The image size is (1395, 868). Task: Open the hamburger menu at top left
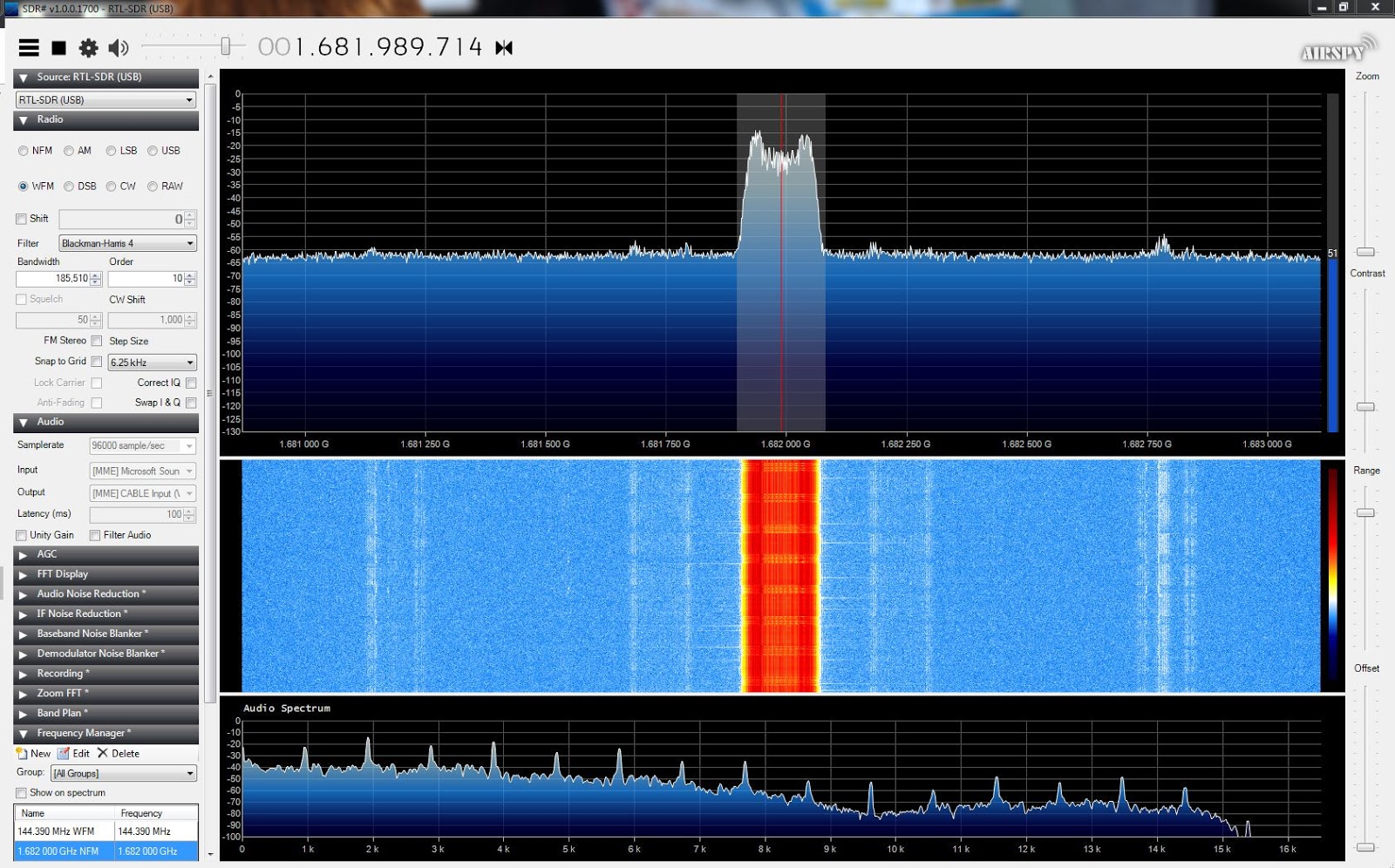click(x=29, y=48)
